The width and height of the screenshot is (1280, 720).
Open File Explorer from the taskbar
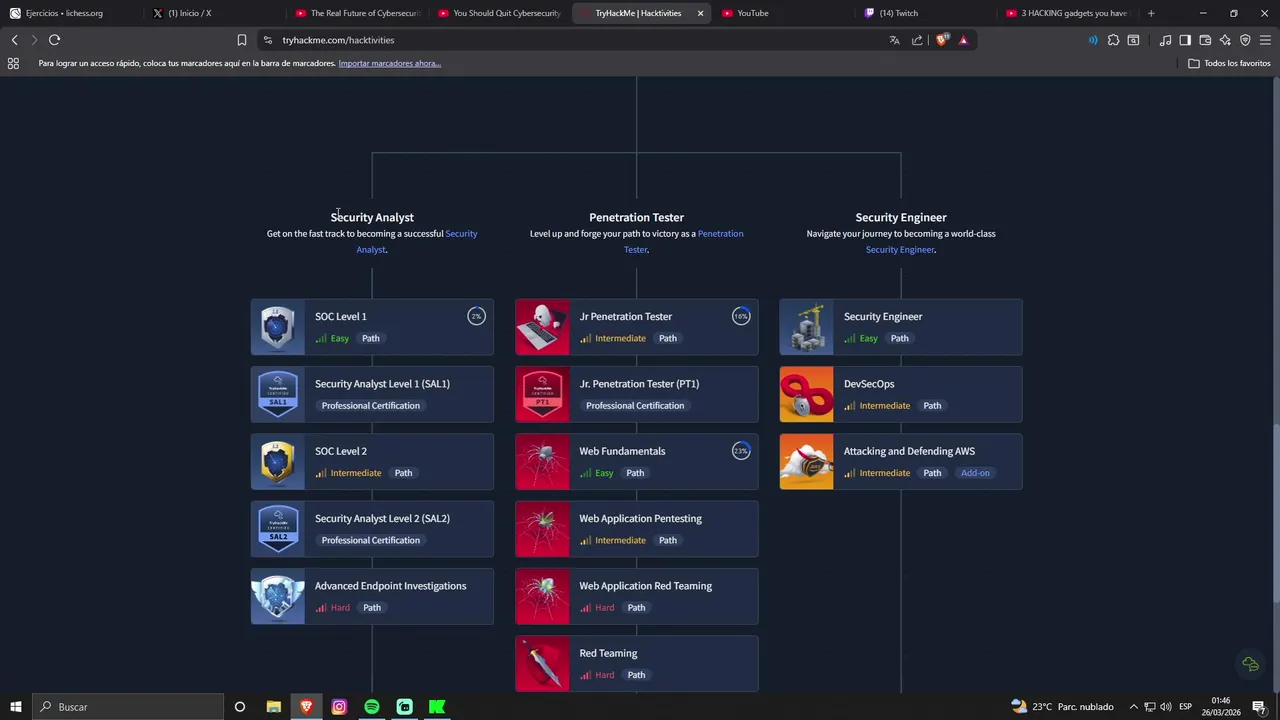click(x=273, y=707)
